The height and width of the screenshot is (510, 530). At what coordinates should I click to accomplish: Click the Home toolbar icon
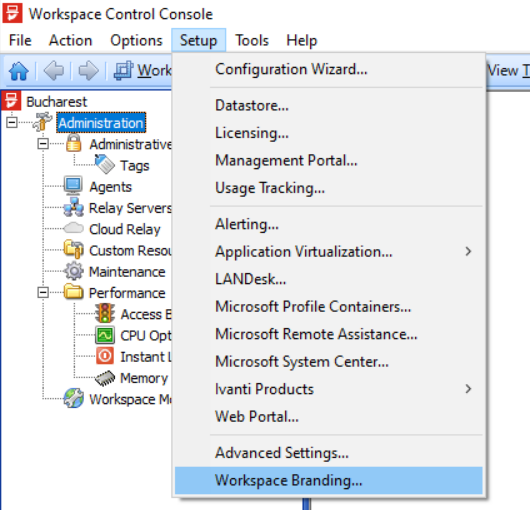[x=19, y=71]
